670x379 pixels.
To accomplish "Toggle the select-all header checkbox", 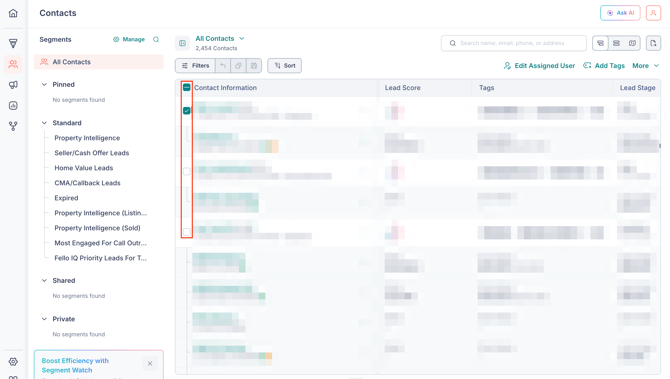I will tap(187, 87).
